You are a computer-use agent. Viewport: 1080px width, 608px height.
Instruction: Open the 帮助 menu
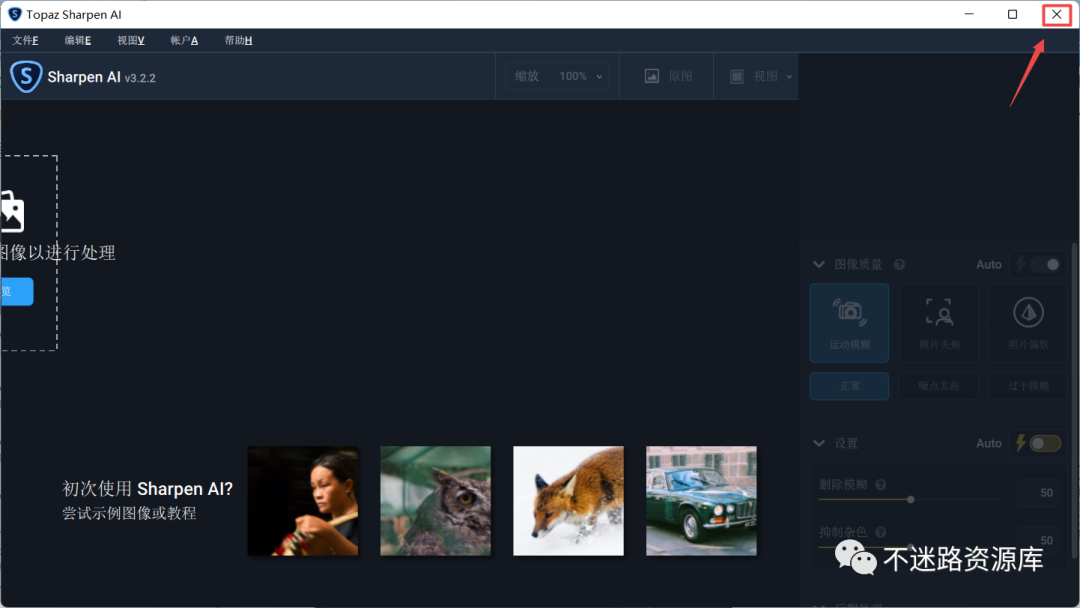[x=238, y=41]
